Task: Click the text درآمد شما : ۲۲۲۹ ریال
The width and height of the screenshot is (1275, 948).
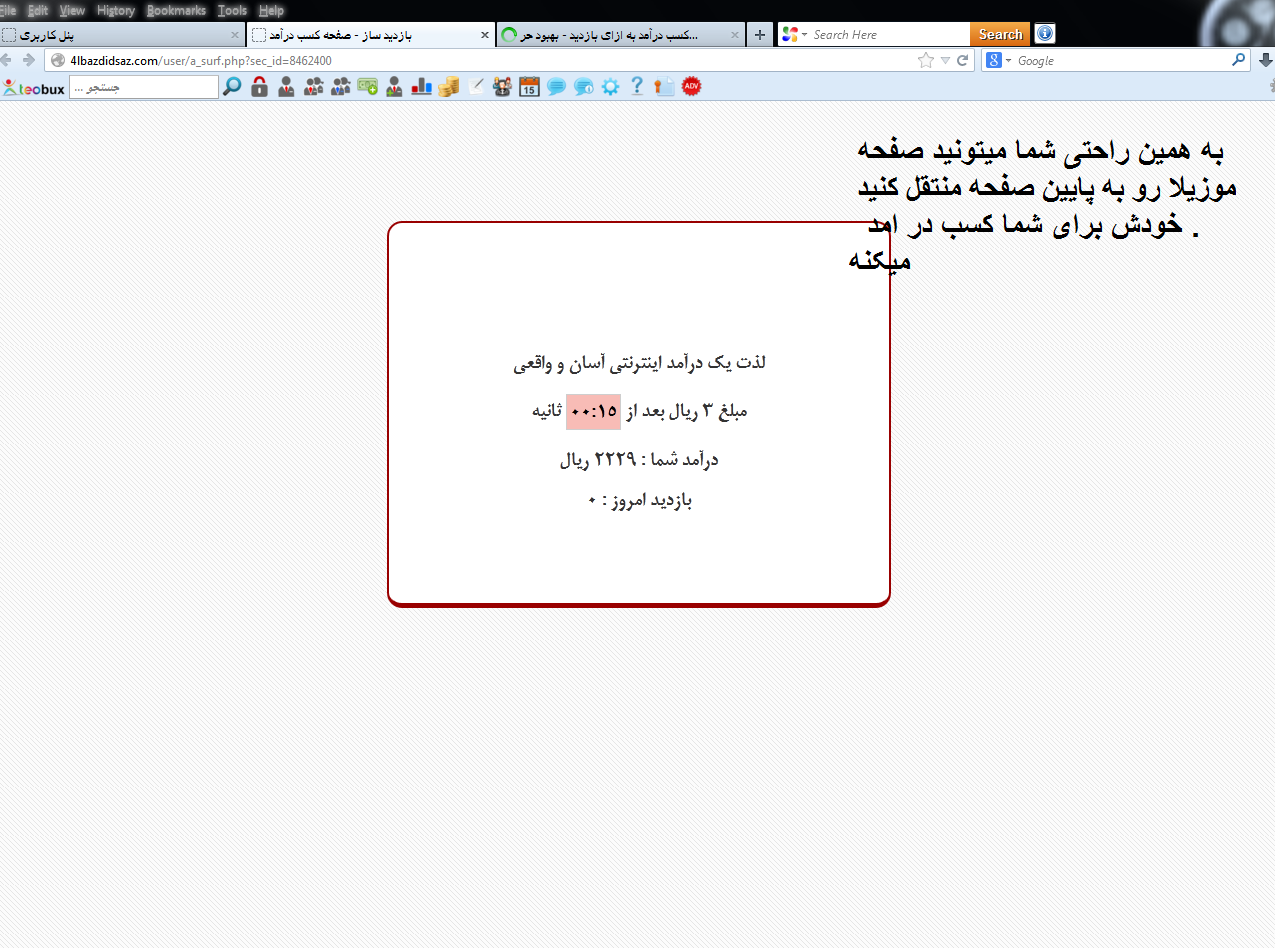Action: click(639, 460)
